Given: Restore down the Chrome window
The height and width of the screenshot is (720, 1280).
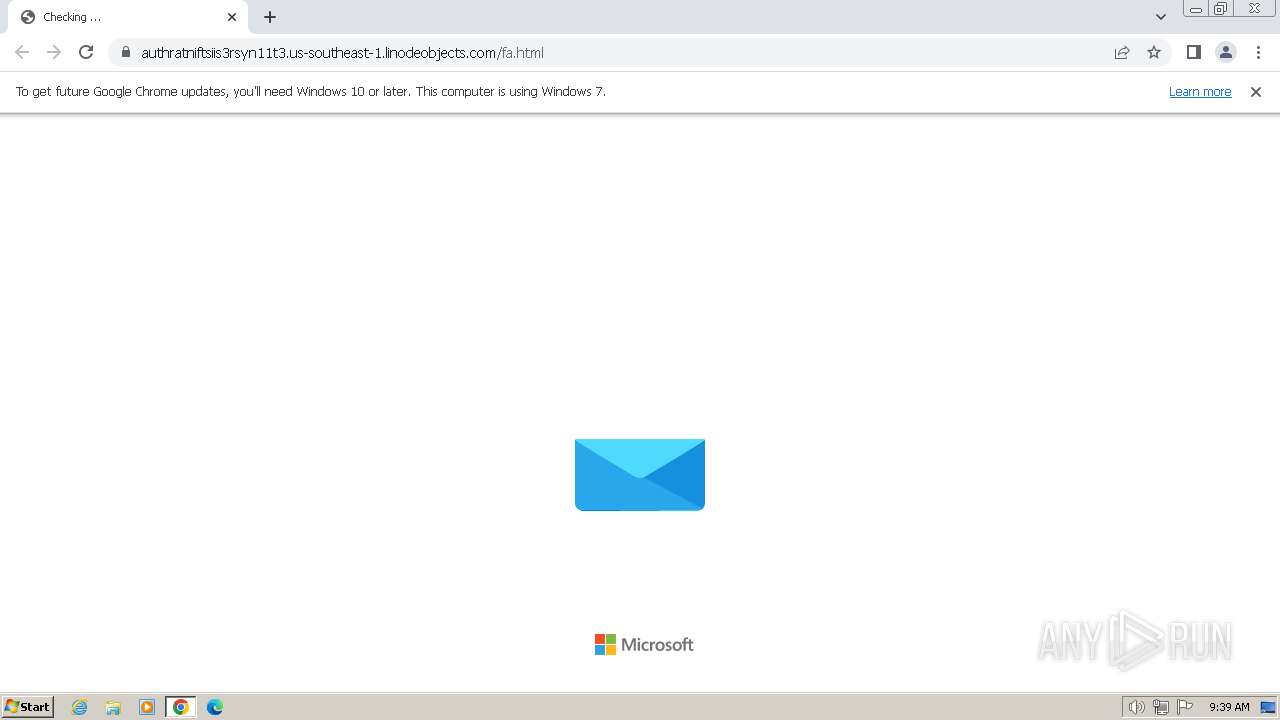Looking at the screenshot, I should [1221, 9].
